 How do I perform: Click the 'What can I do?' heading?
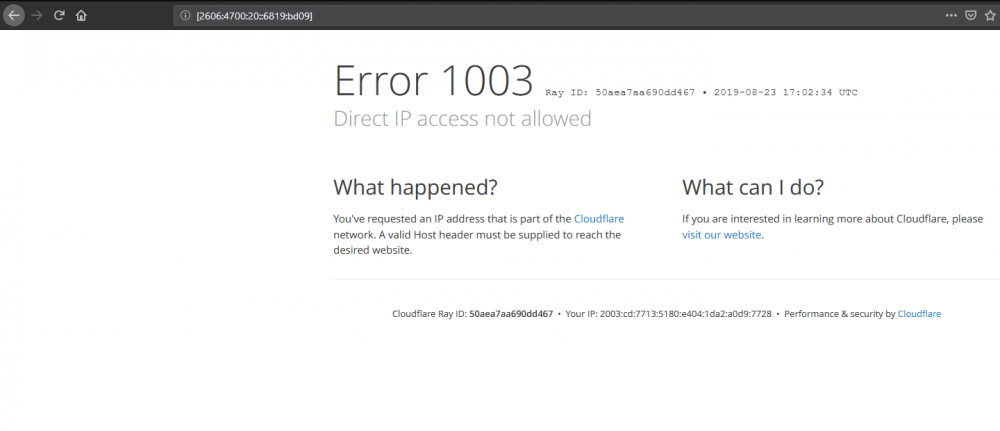(753, 187)
